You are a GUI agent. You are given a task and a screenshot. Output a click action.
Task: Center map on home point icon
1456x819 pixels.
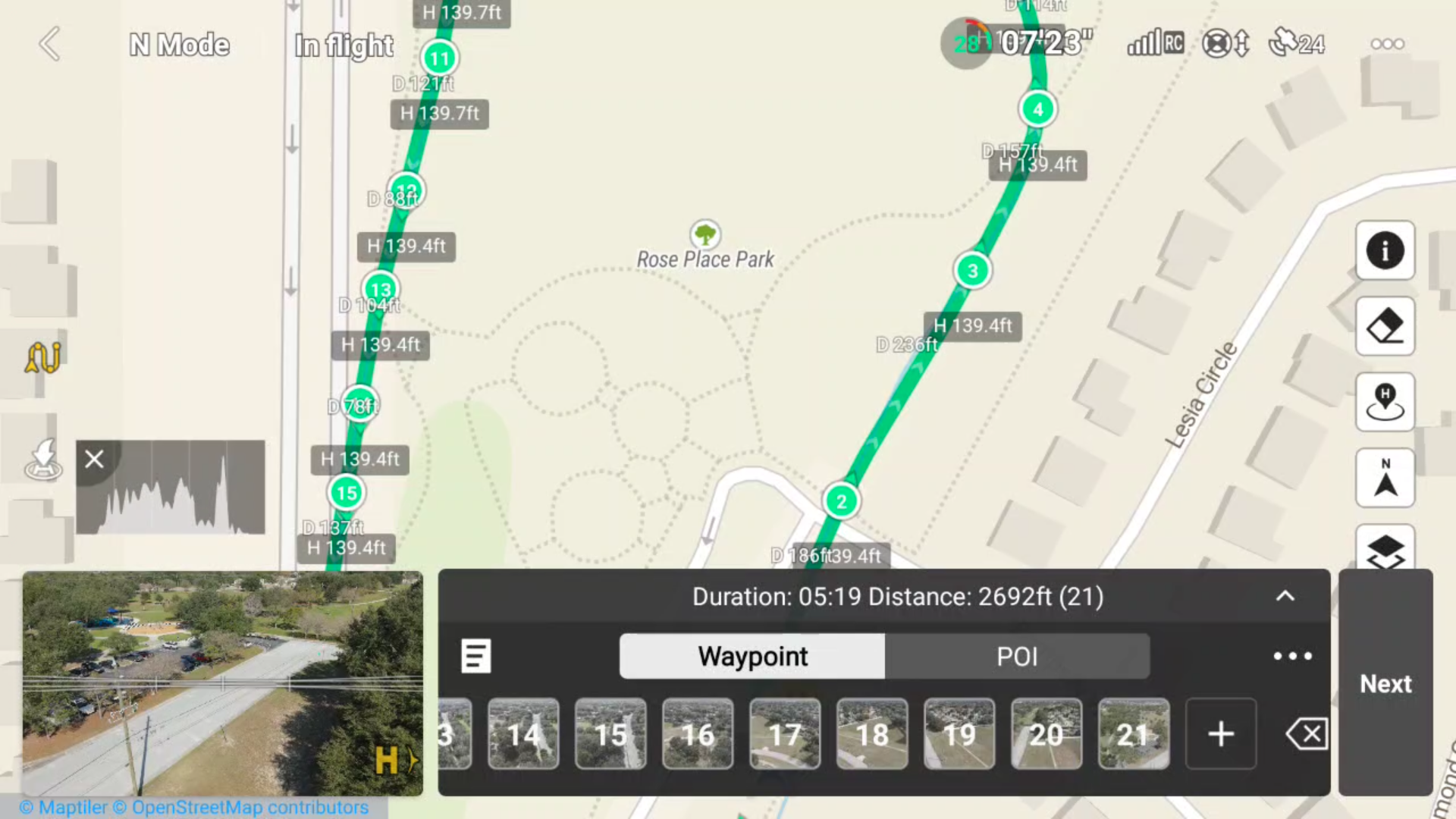point(1385,402)
